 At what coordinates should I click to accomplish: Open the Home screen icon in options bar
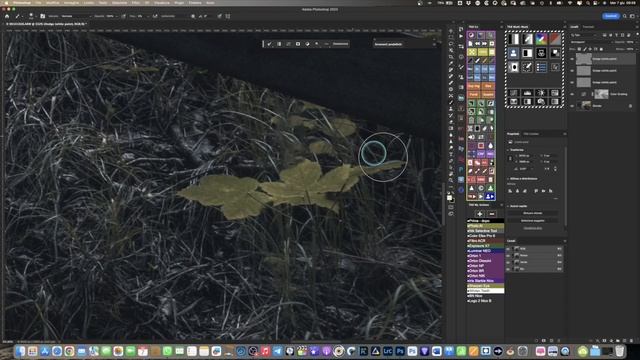pos(7,16)
